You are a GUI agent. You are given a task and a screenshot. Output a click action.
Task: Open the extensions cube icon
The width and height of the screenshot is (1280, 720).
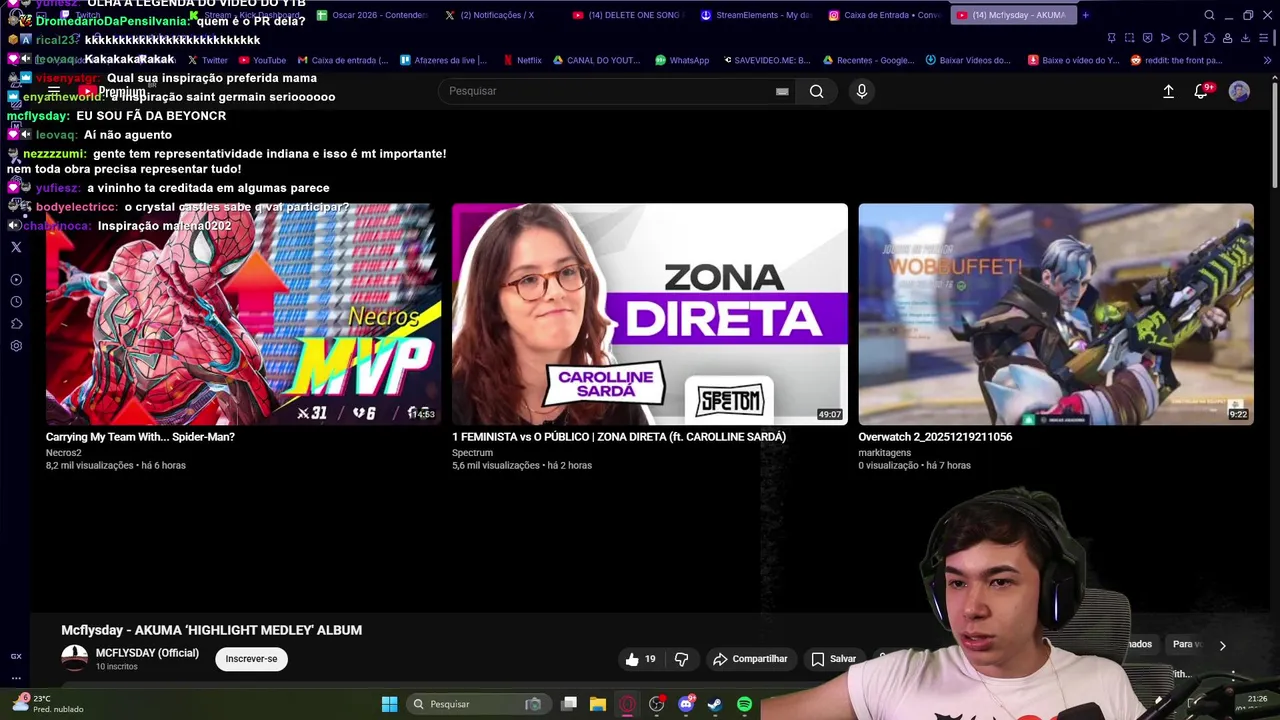(x=1209, y=38)
